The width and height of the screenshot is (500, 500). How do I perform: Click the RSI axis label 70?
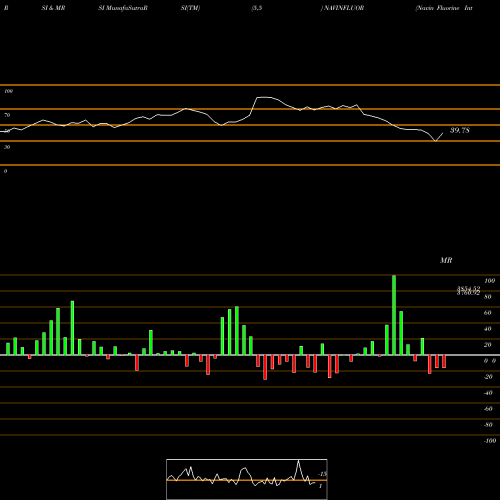(7, 115)
